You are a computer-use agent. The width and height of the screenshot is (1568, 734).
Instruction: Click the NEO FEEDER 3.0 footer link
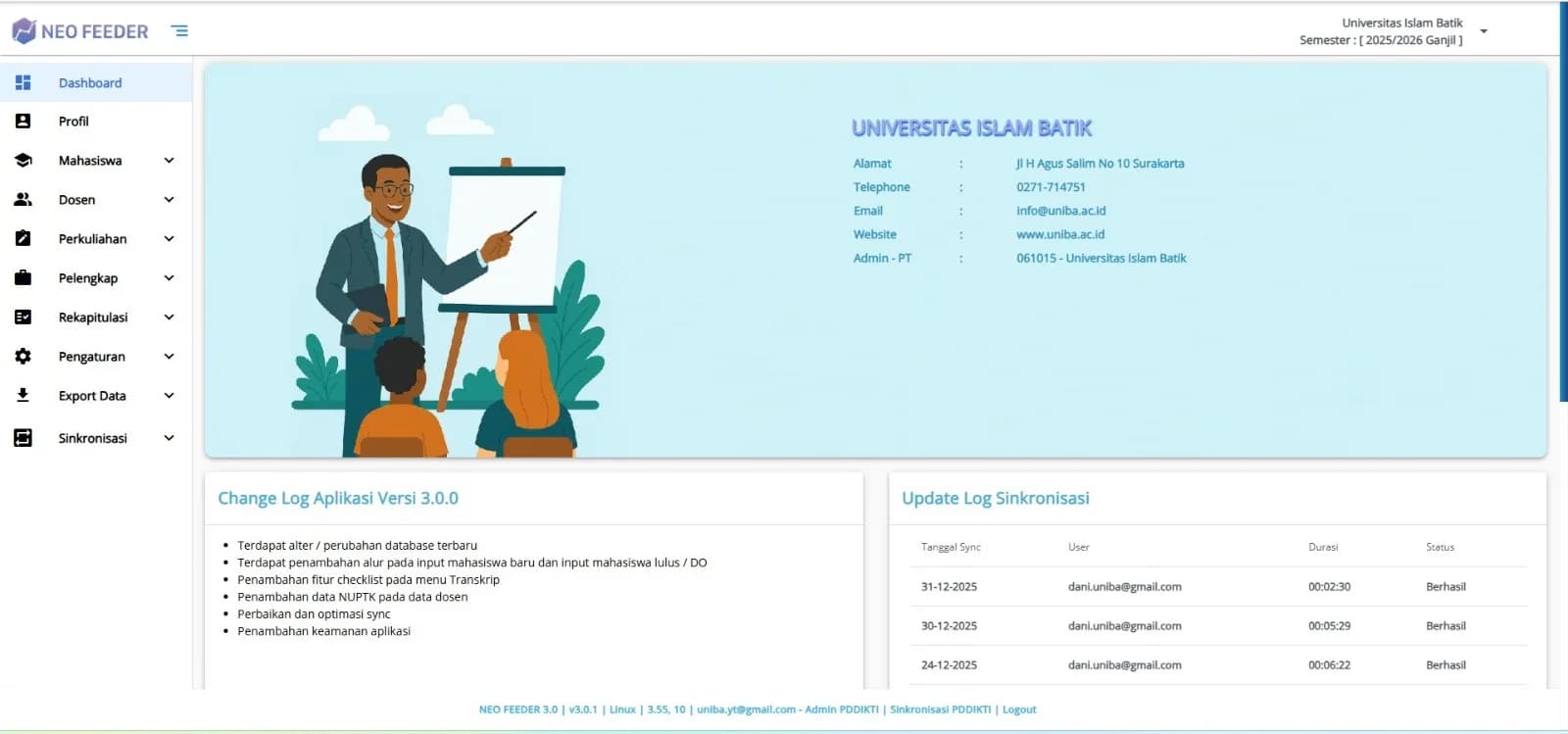[x=518, y=710]
